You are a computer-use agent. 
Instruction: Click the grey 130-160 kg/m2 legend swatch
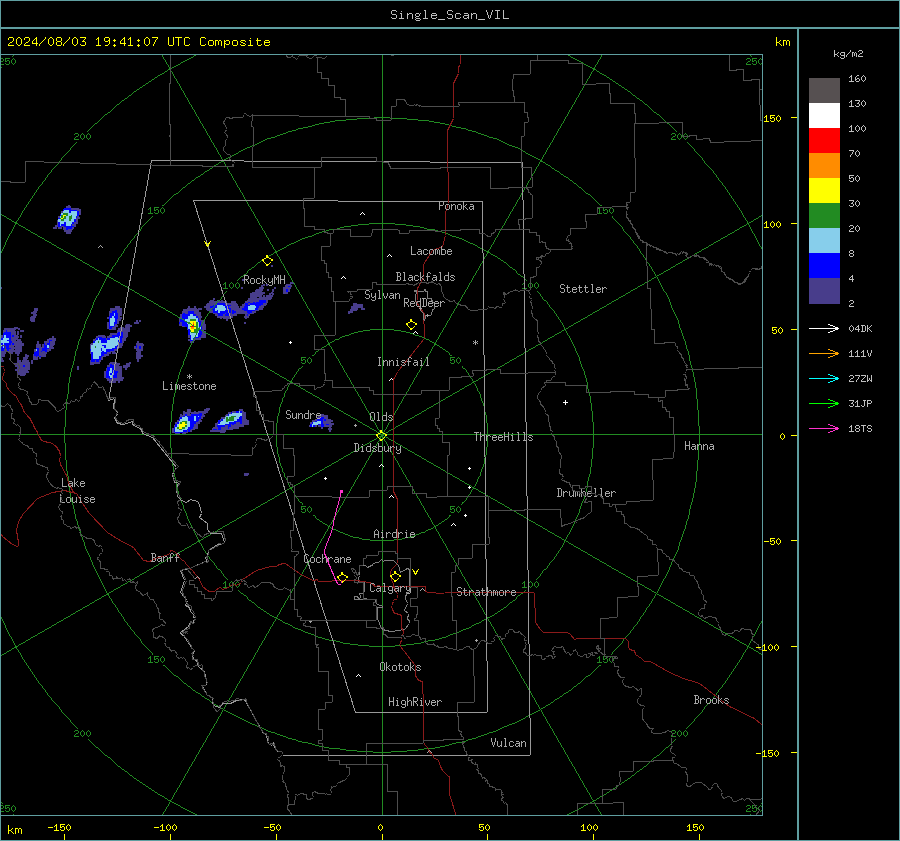click(824, 91)
